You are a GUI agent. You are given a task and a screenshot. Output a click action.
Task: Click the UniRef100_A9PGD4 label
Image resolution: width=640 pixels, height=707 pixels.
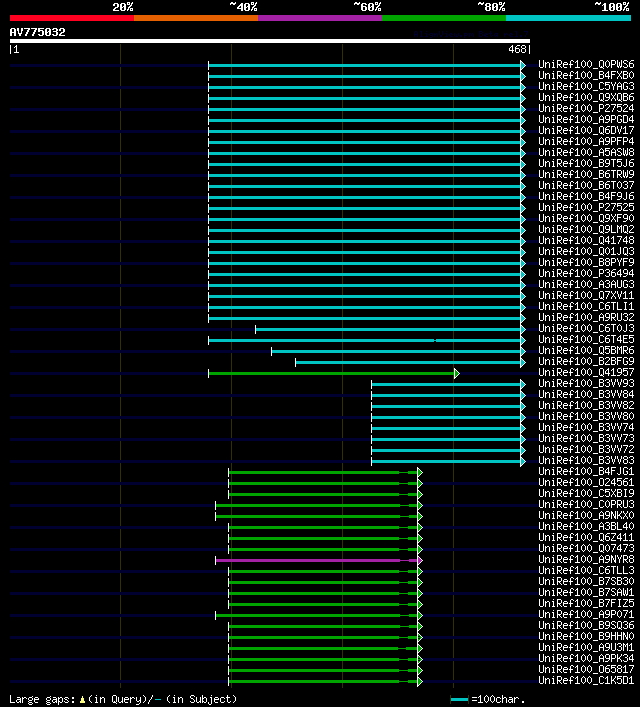(586, 119)
